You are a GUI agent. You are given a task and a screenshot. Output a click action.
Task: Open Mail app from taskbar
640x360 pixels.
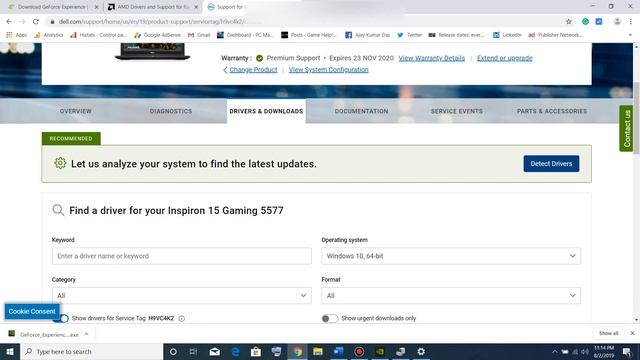(215, 351)
